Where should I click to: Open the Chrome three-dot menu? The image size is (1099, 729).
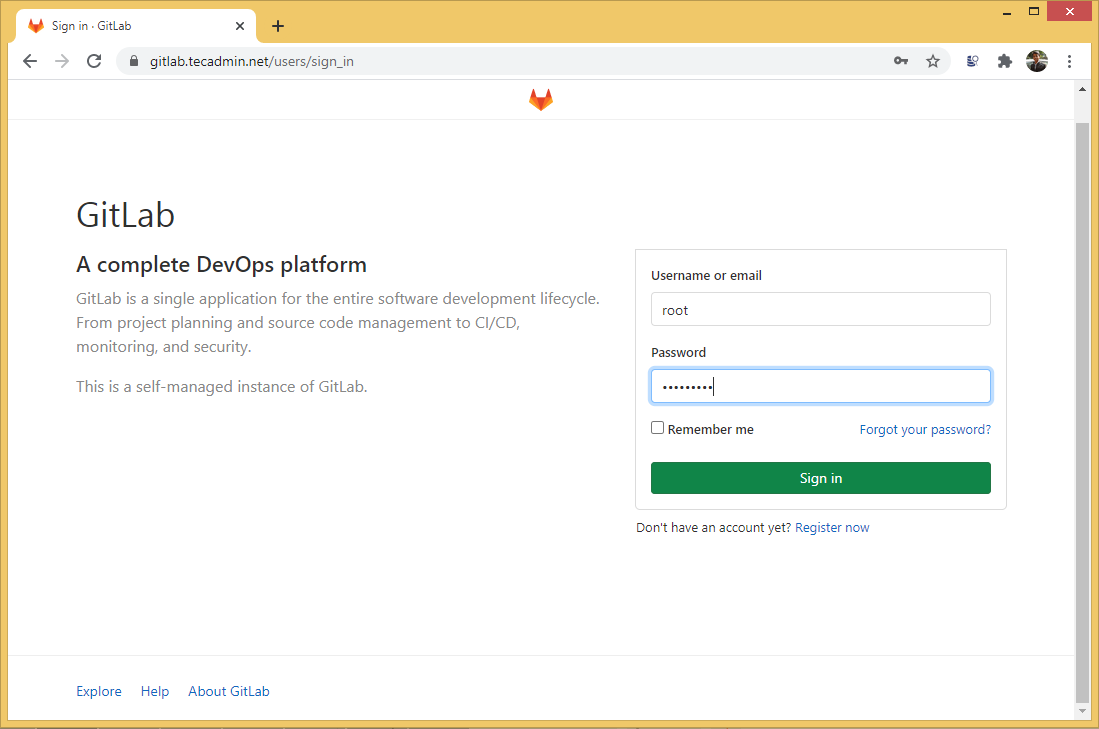[1070, 61]
